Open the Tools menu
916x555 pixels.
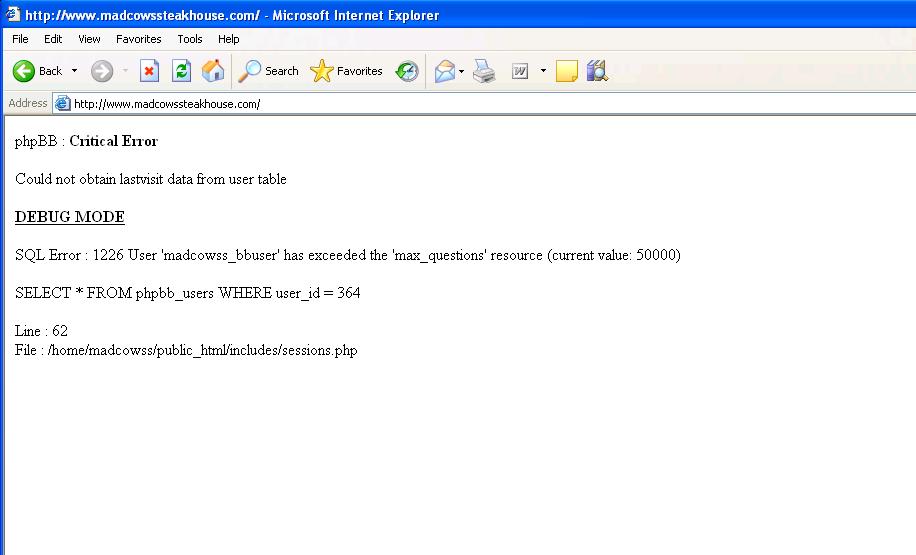pyautogui.click(x=190, y=39)
